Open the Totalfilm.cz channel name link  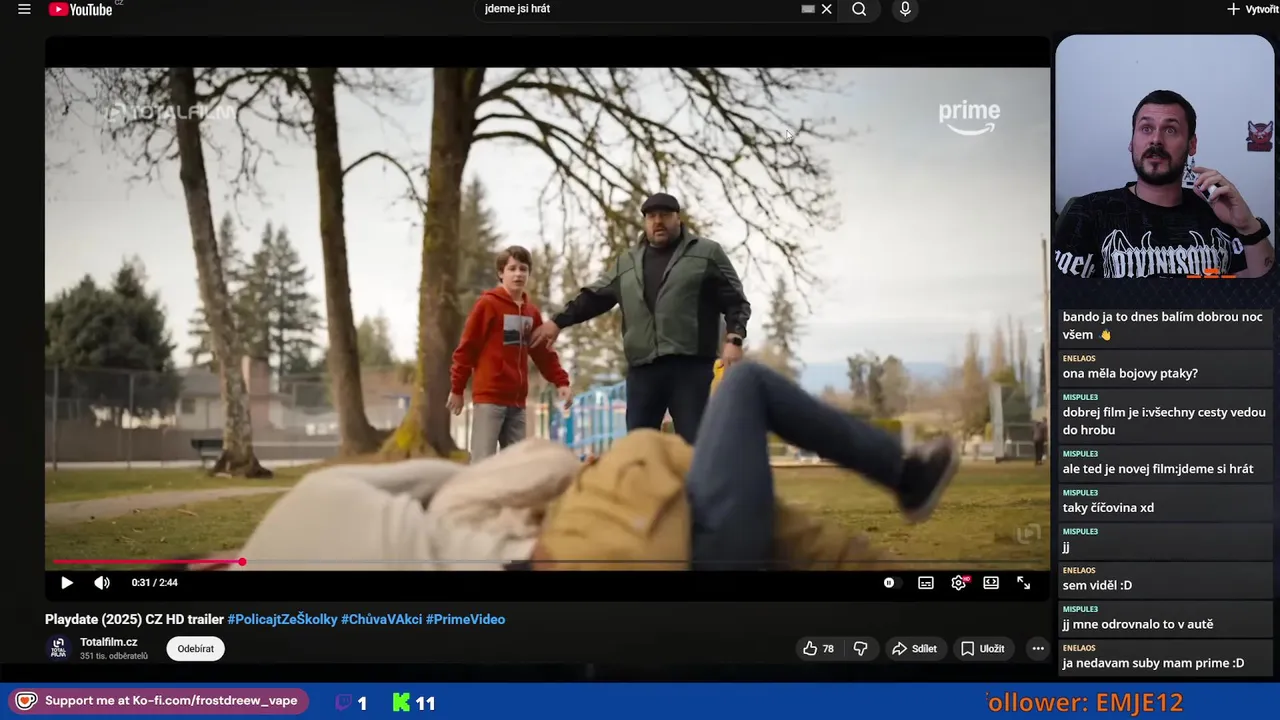(x=109, y=642)
